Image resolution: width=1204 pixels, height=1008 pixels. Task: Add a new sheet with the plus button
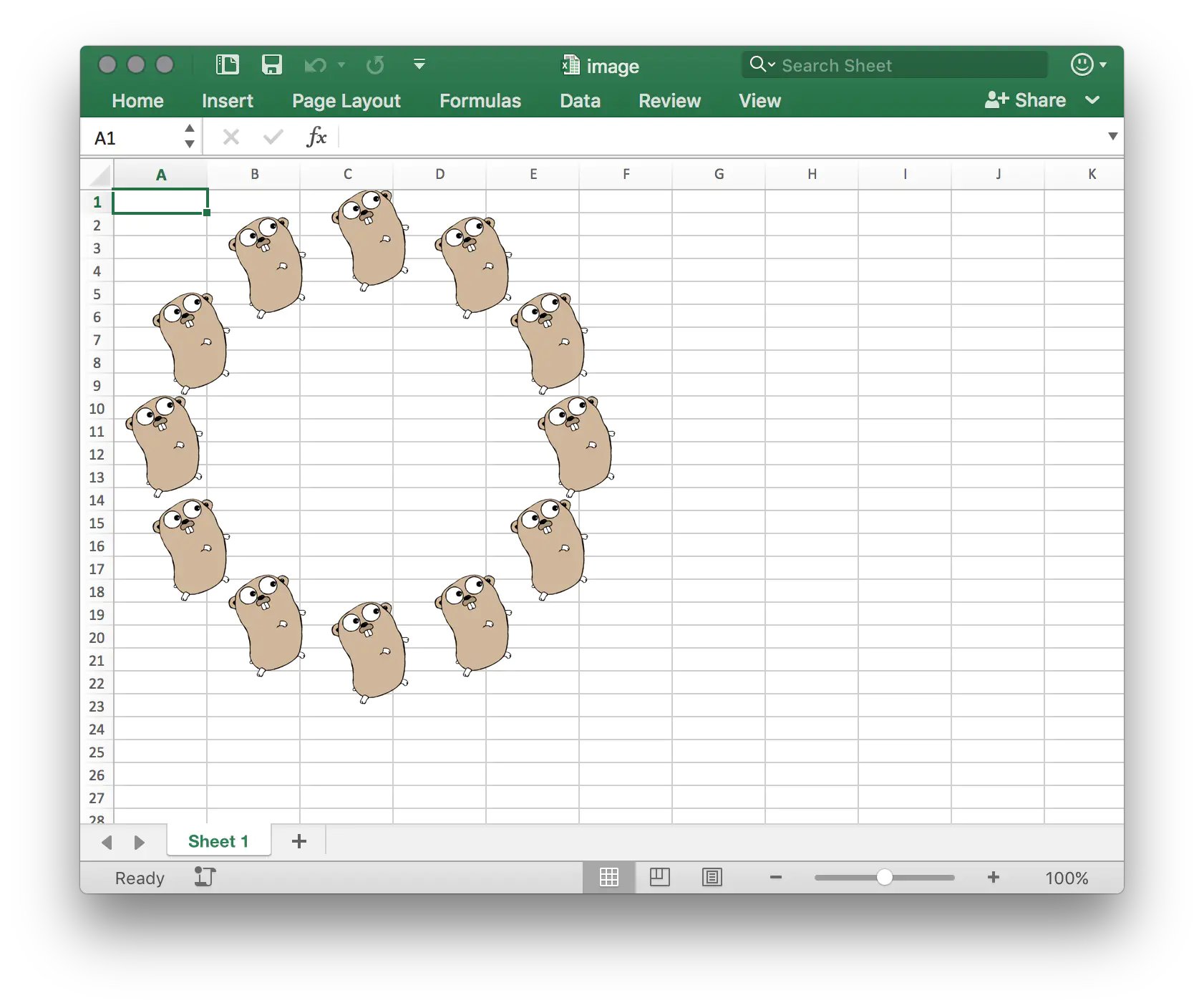pyautogui.click(x=298, y=841)
